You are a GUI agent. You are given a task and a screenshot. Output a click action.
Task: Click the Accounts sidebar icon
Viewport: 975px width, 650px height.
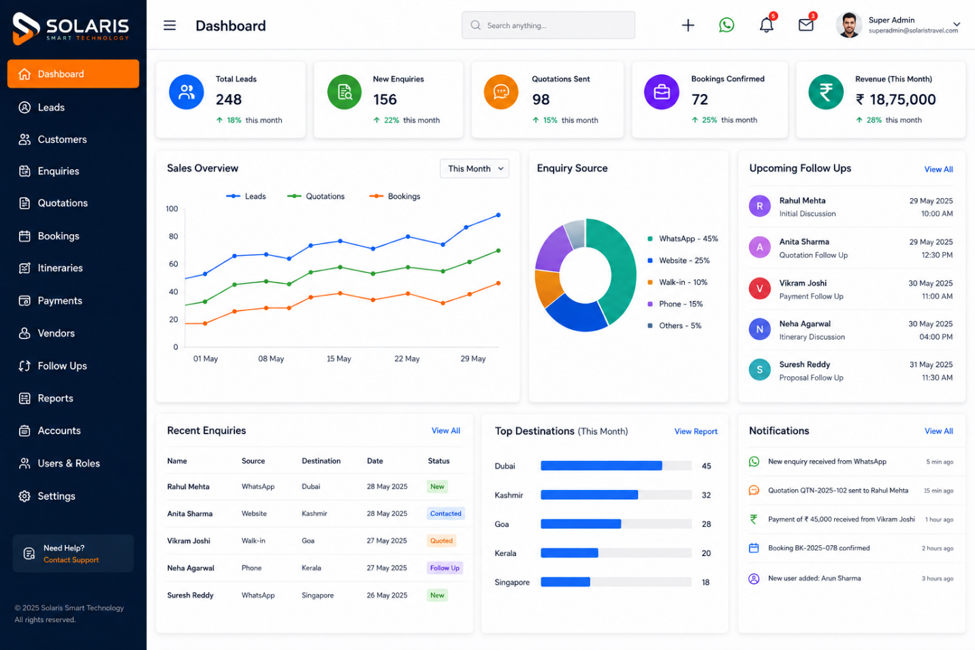pos(24,430)
